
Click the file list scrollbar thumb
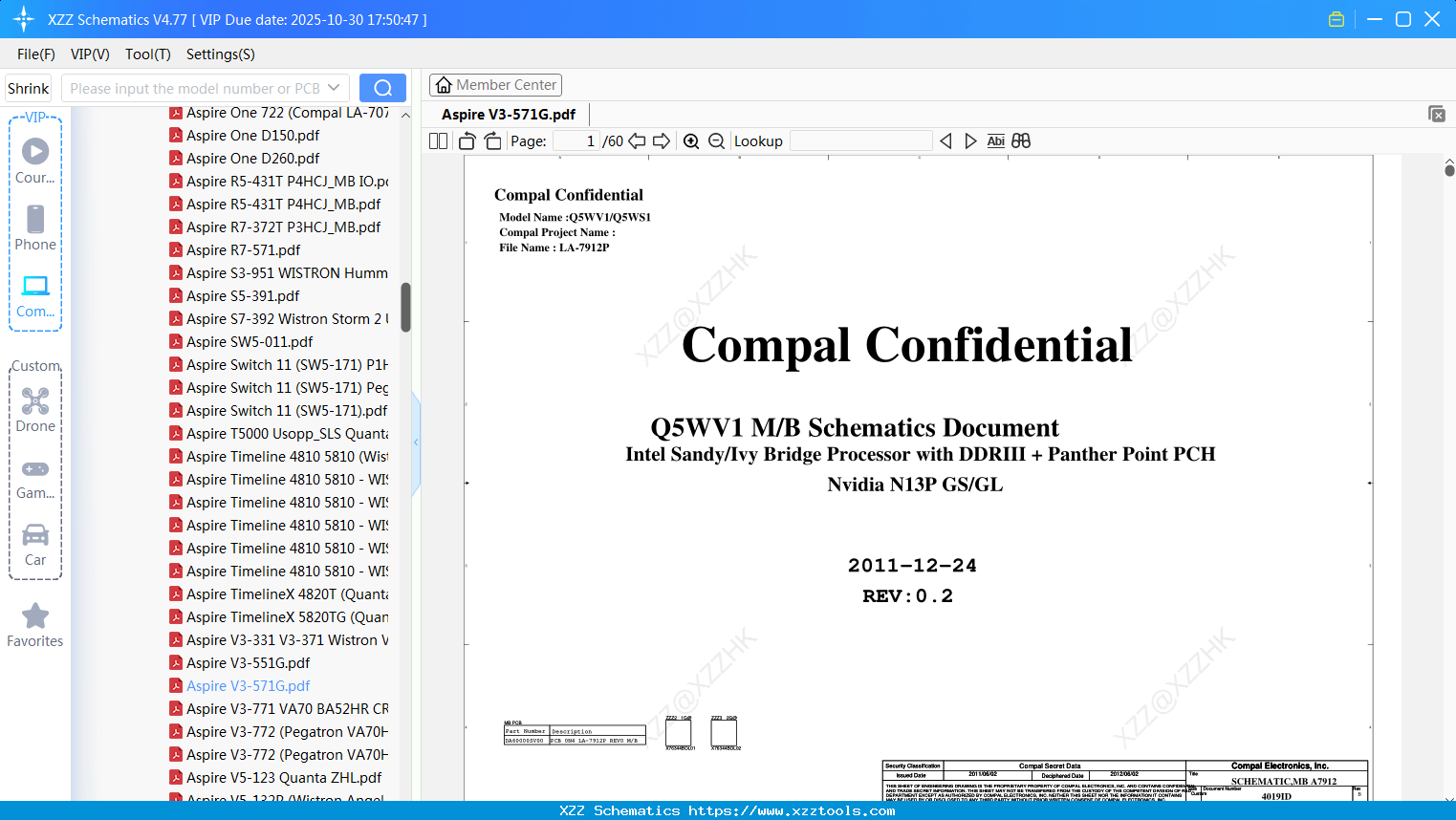pos(405,307)
